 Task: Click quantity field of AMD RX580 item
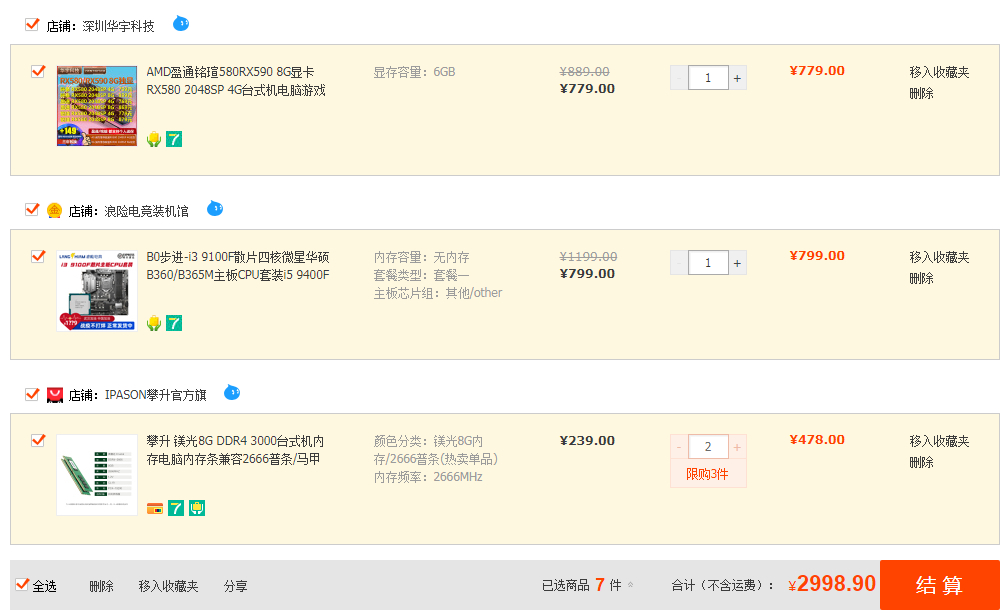(708, 78)
